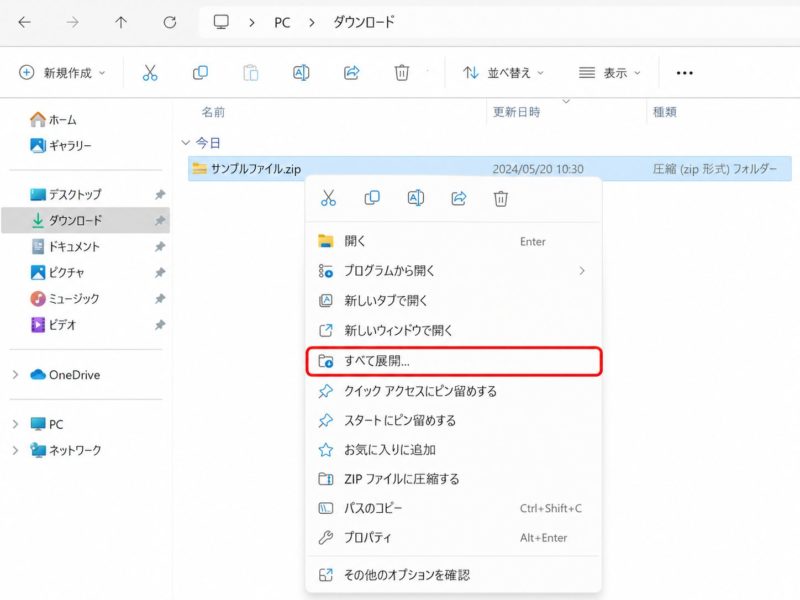The image size is (800, 600).
Task: Click the rename icon in context menu
Action: pyautogui.click(x=416, y=198)
